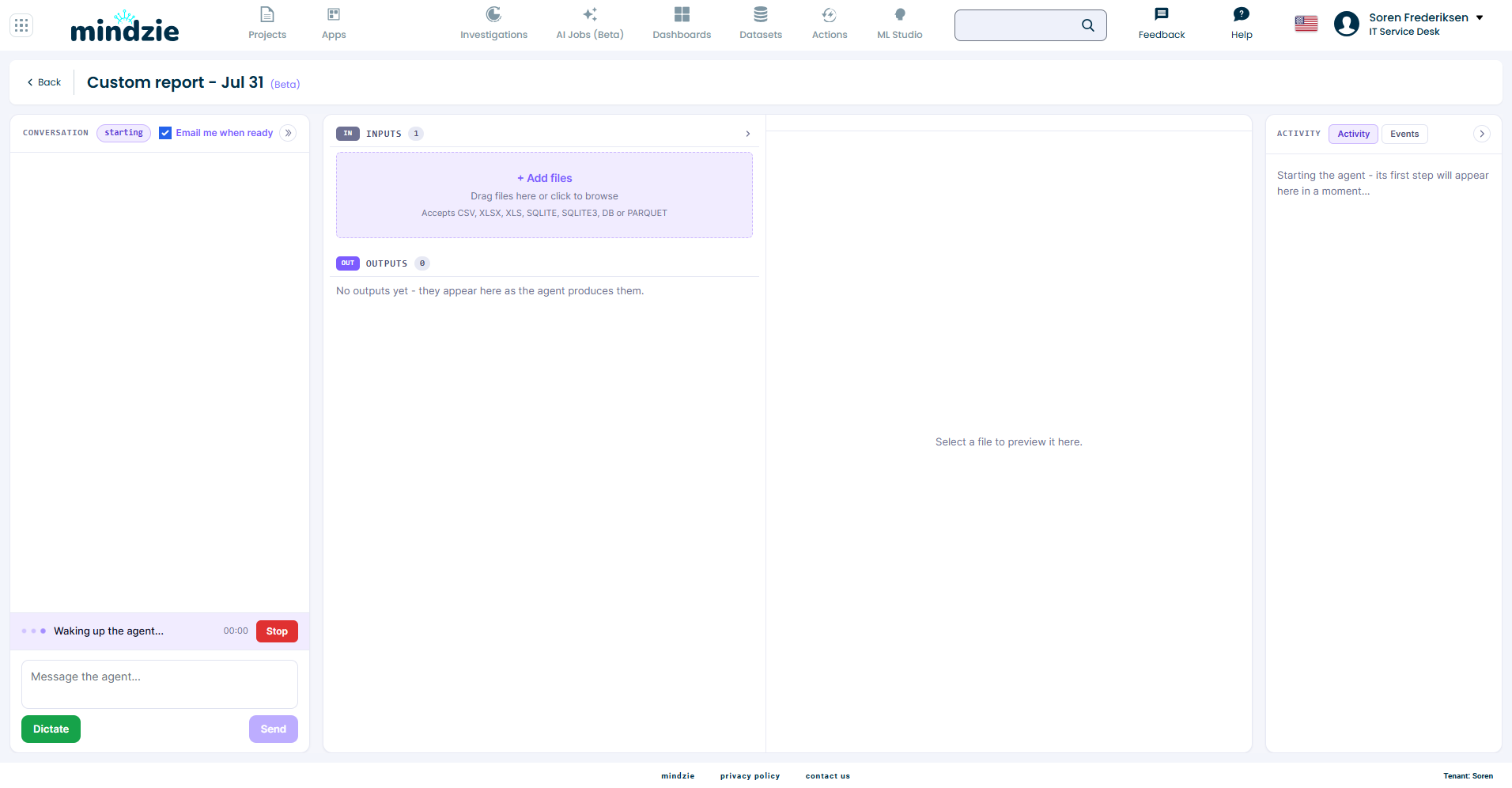Screen dimensions: 1512x788
Task: Open the Datasets icon
Action: (761, 14)
